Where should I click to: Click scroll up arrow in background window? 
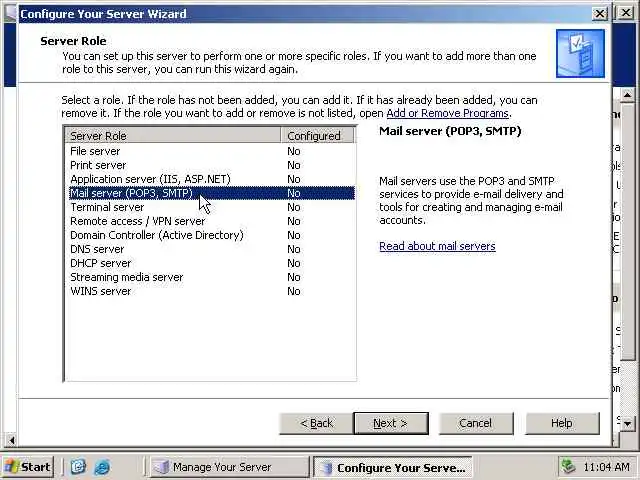coord(627,96)
